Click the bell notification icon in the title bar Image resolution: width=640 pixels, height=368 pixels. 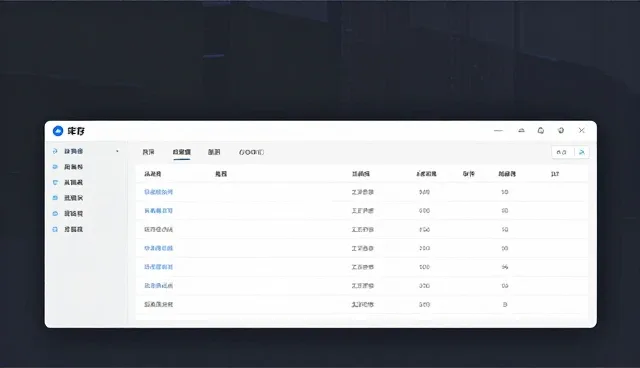(x=541, y=131)
